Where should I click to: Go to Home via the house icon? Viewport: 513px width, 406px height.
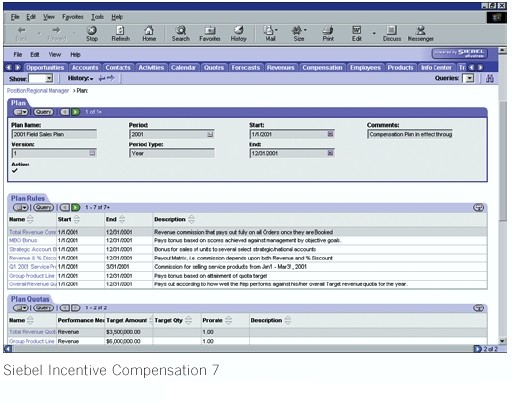(x=149, y=30)
